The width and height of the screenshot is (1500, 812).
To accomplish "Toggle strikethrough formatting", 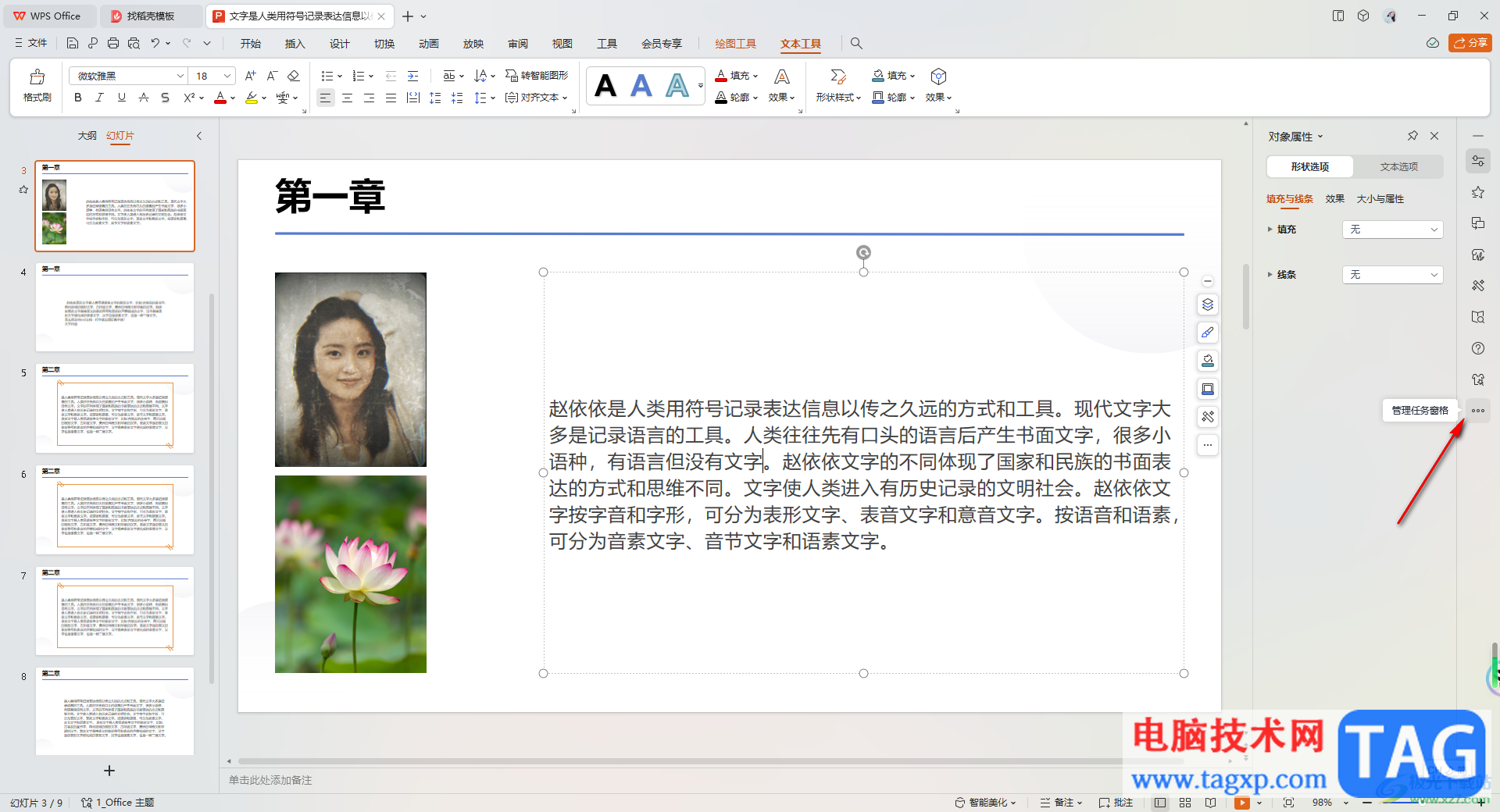I will [143, 98].
